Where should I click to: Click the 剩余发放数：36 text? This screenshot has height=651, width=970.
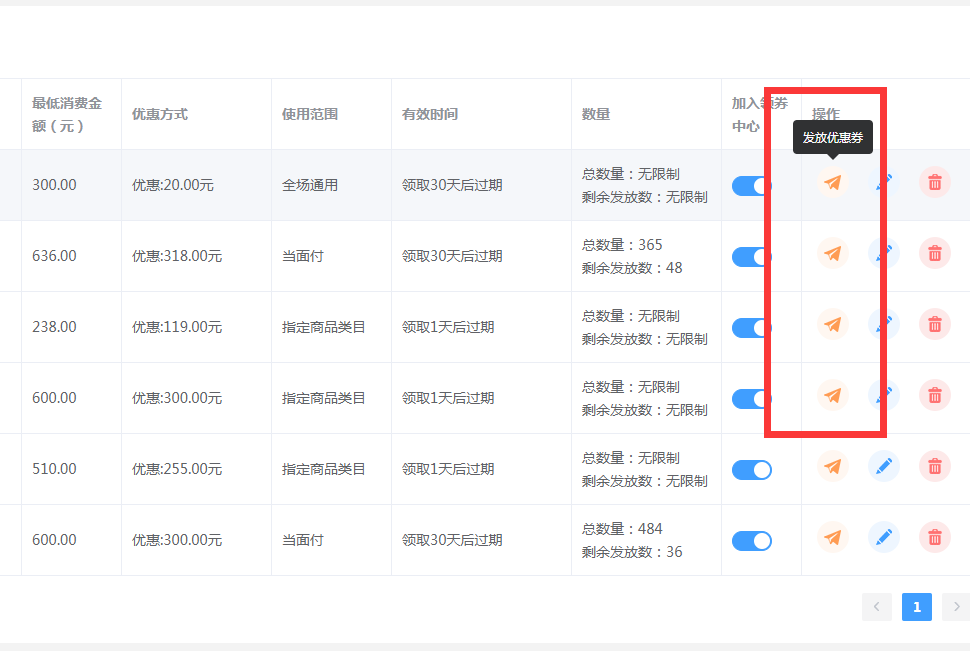(632, 552)
